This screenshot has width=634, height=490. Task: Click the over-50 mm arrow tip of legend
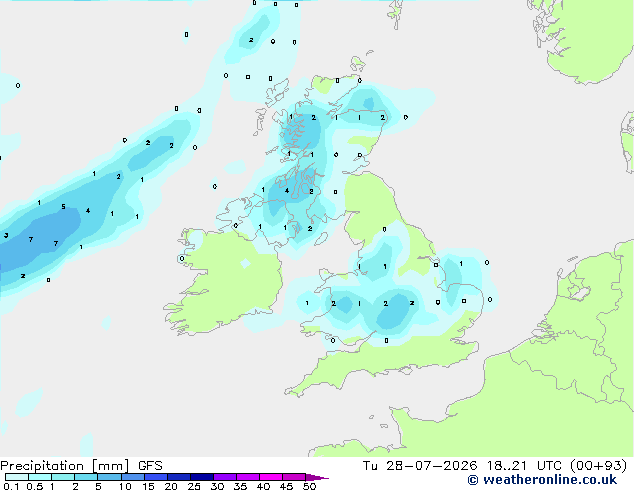pyautogui.click(x=317, y=477)
